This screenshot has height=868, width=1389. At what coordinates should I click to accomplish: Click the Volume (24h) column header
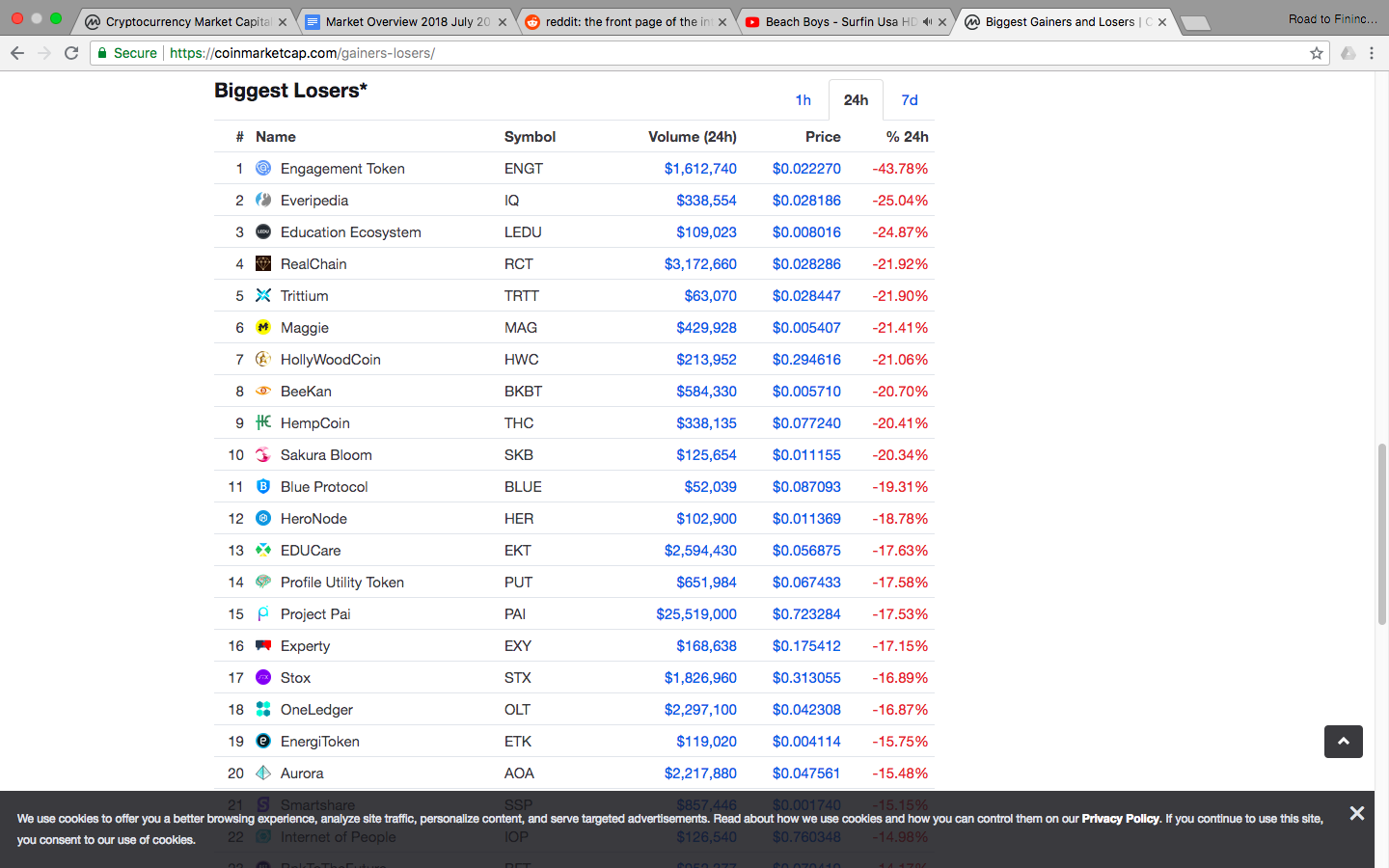693,137
